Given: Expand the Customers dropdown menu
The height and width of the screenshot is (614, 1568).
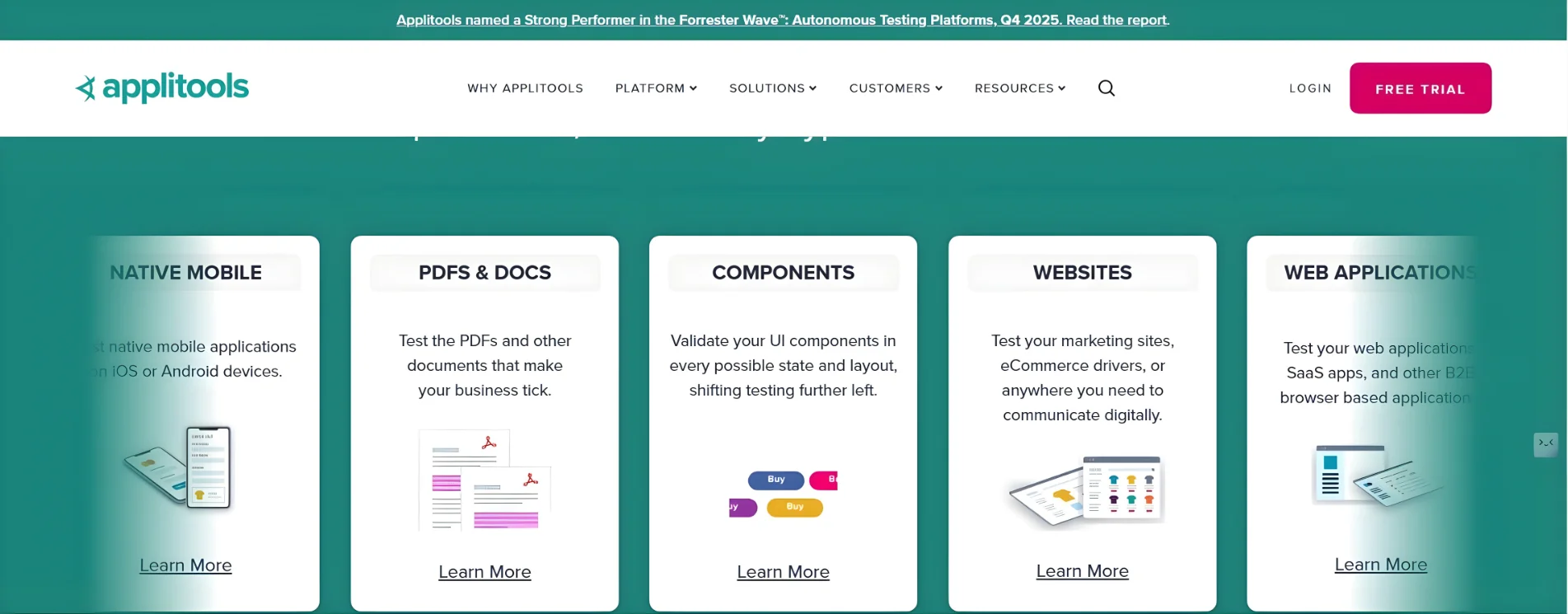Looking at the screenshot, I should pos(896,88).
